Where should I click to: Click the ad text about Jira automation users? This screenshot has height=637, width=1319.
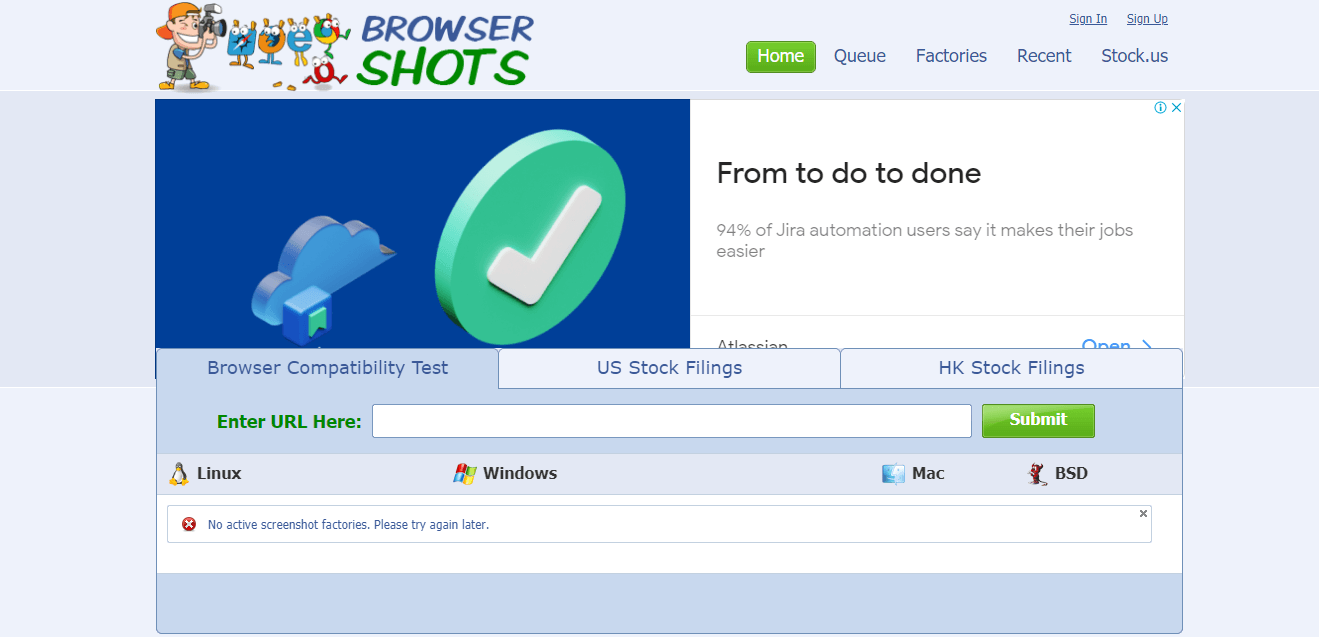pos(925,240)
